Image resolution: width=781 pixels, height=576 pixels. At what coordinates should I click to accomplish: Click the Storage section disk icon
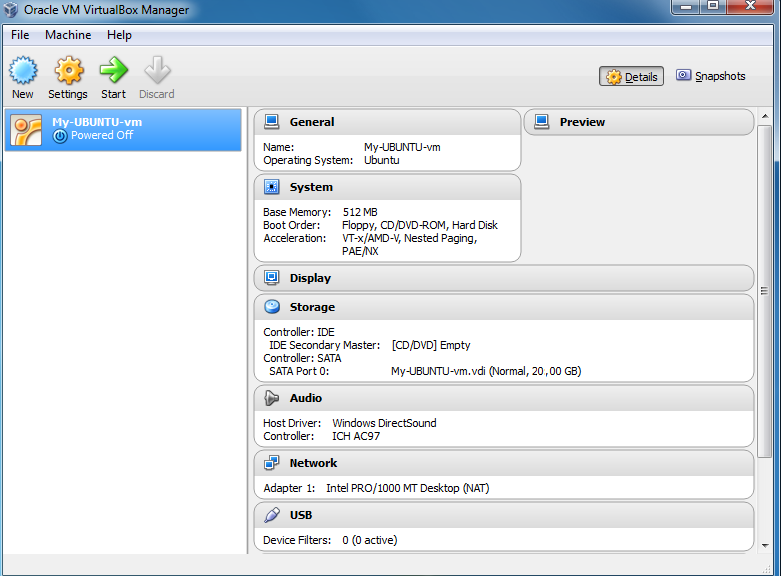pos(272,306)
